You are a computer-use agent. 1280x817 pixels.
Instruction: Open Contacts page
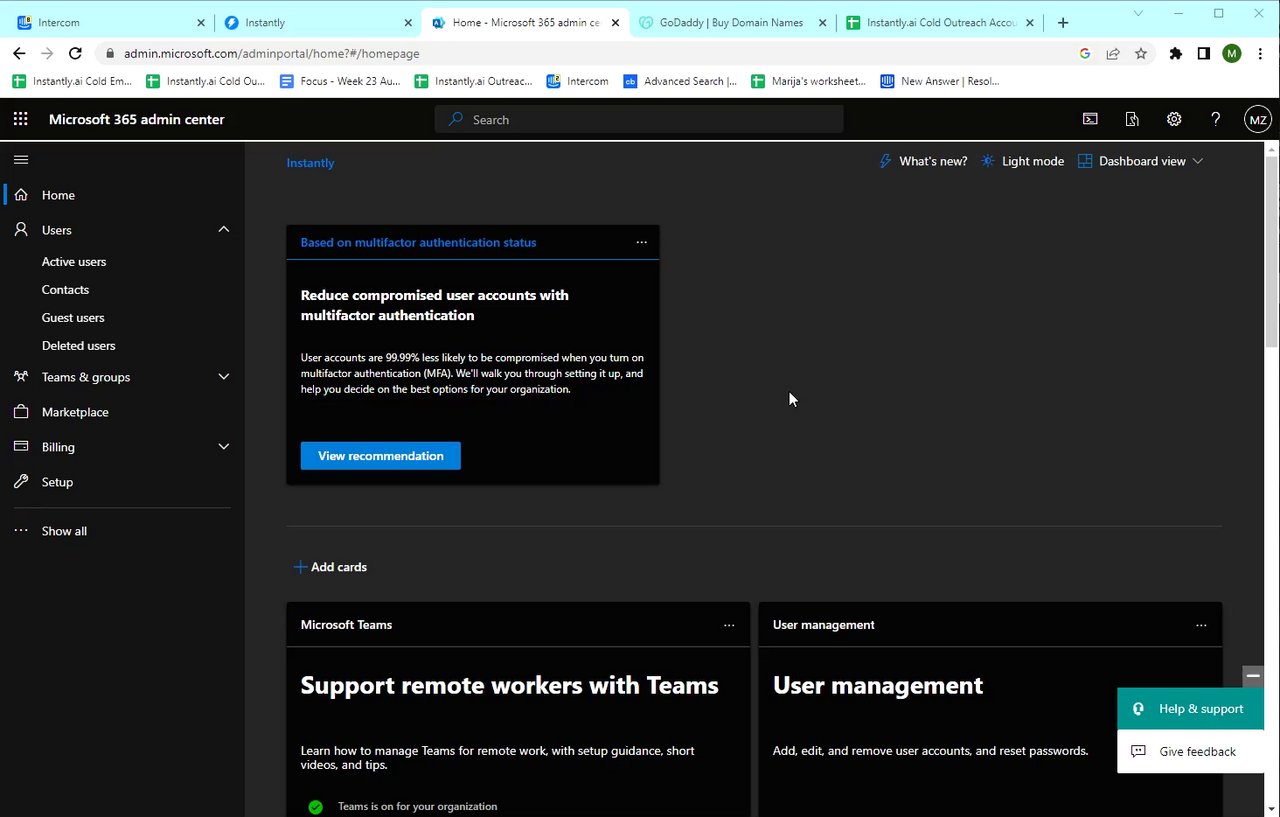(x=65, y=290)
